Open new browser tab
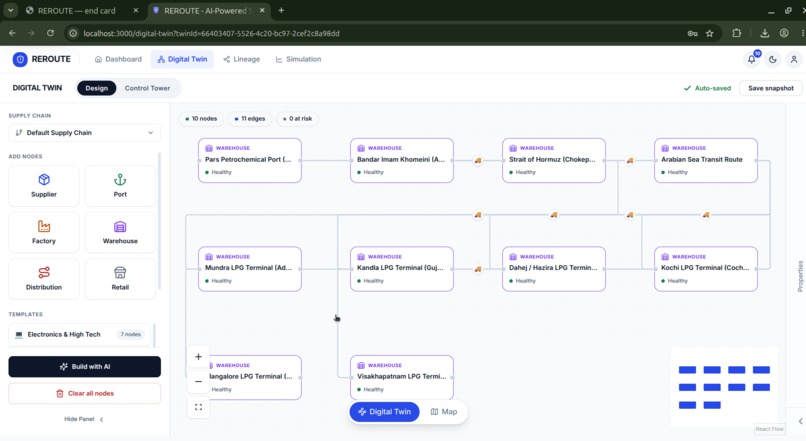This screenshot has height=441, width=806. point(281,10)
